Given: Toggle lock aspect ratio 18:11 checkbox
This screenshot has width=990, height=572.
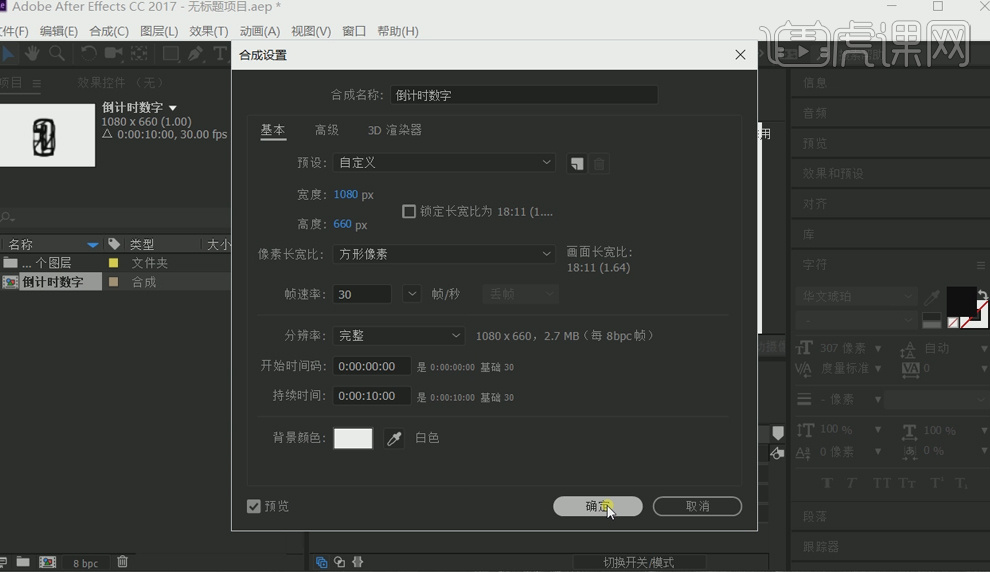Looking at the screenshot, I should click(x=409, y=212).
